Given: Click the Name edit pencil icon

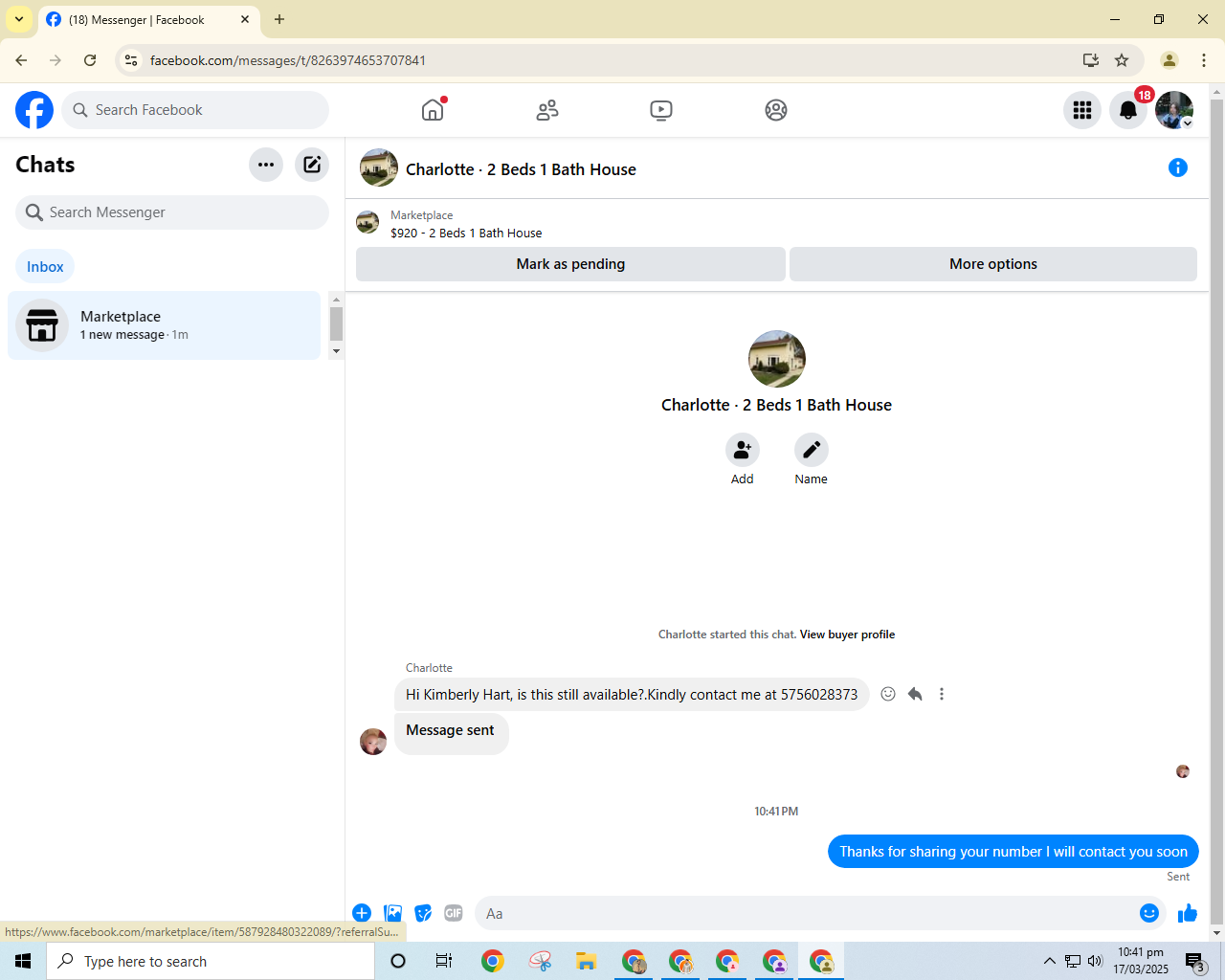Looking at the screenshot, I should 812,450.
